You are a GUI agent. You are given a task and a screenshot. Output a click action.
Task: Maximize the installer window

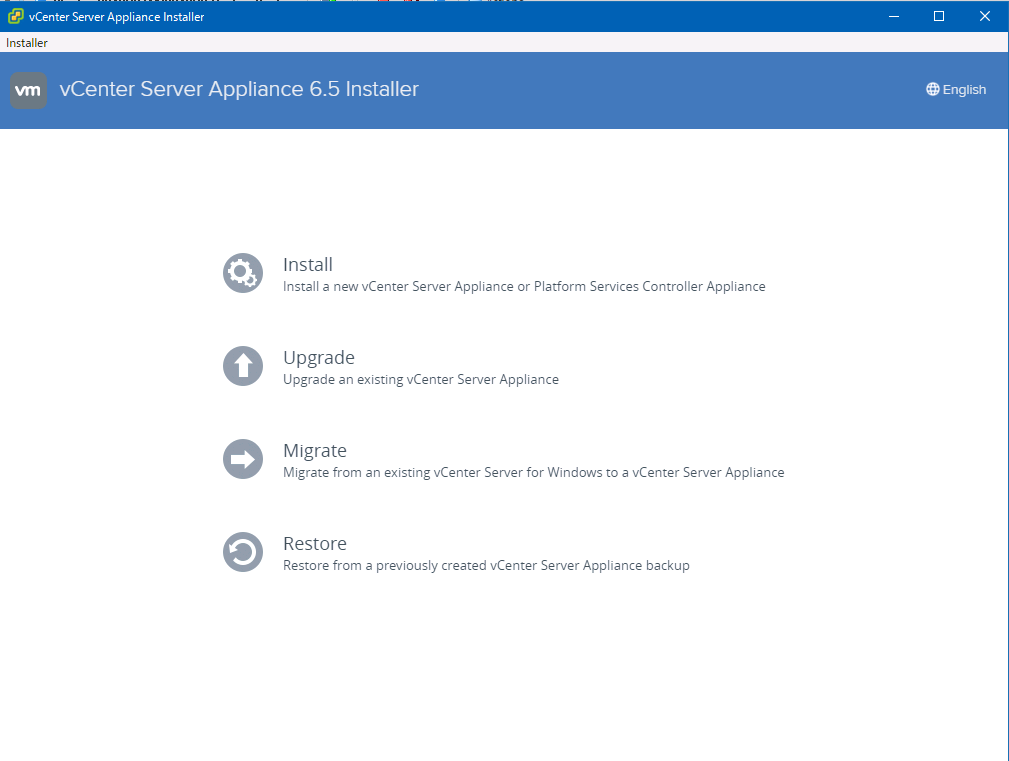[x=939, y=16]
